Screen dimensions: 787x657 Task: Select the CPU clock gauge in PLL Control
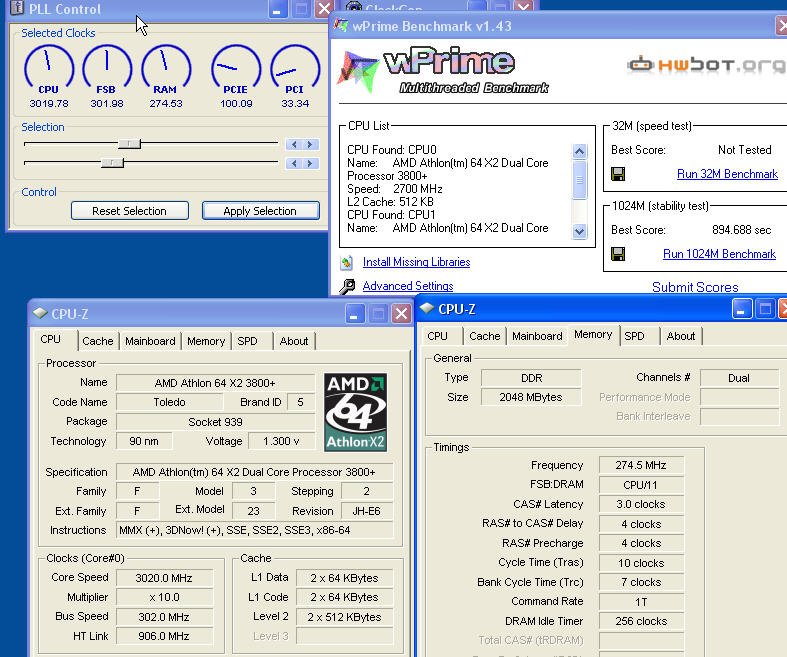[49, 69]
